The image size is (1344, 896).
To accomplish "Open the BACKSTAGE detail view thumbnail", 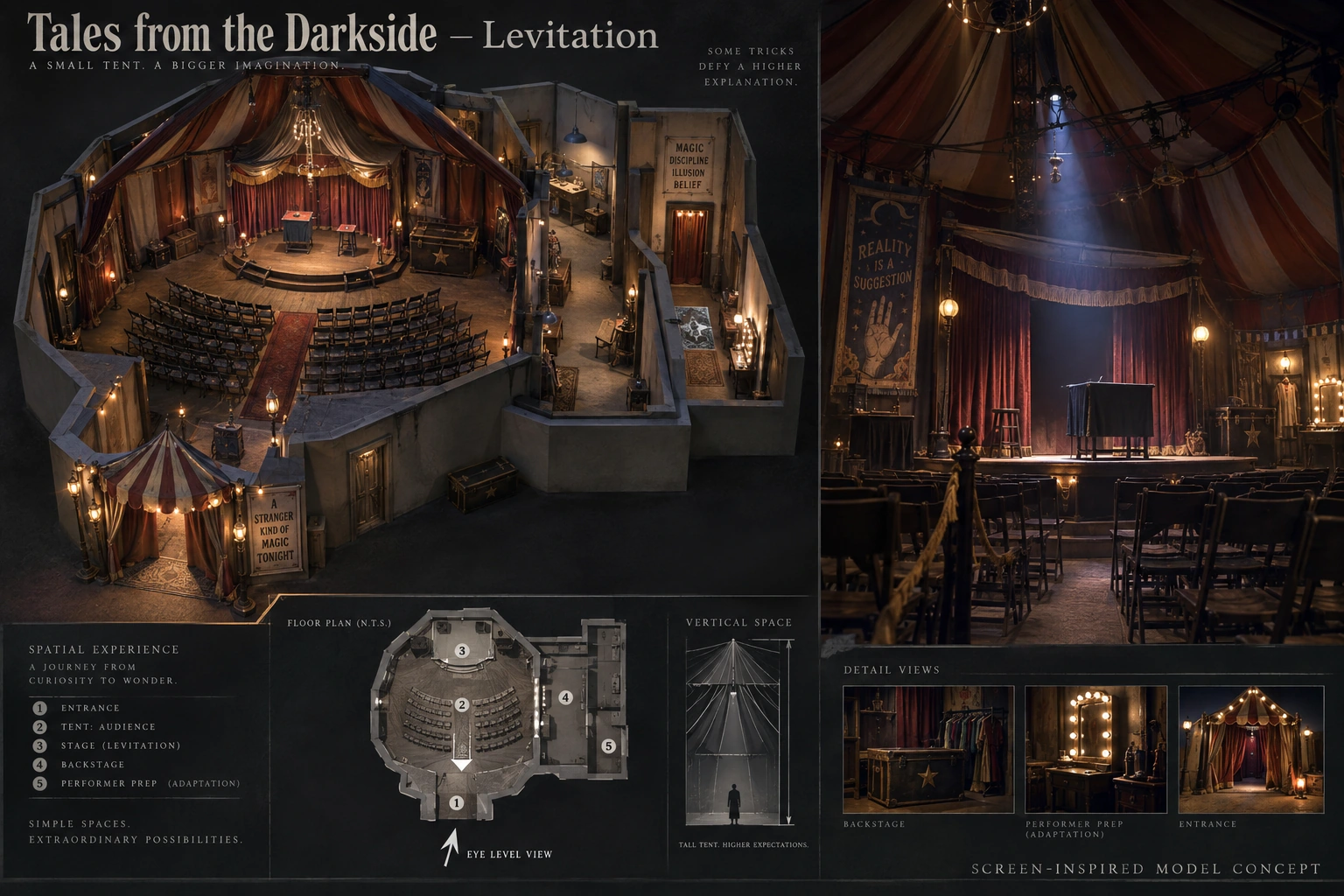I will (x=928, y=750).
